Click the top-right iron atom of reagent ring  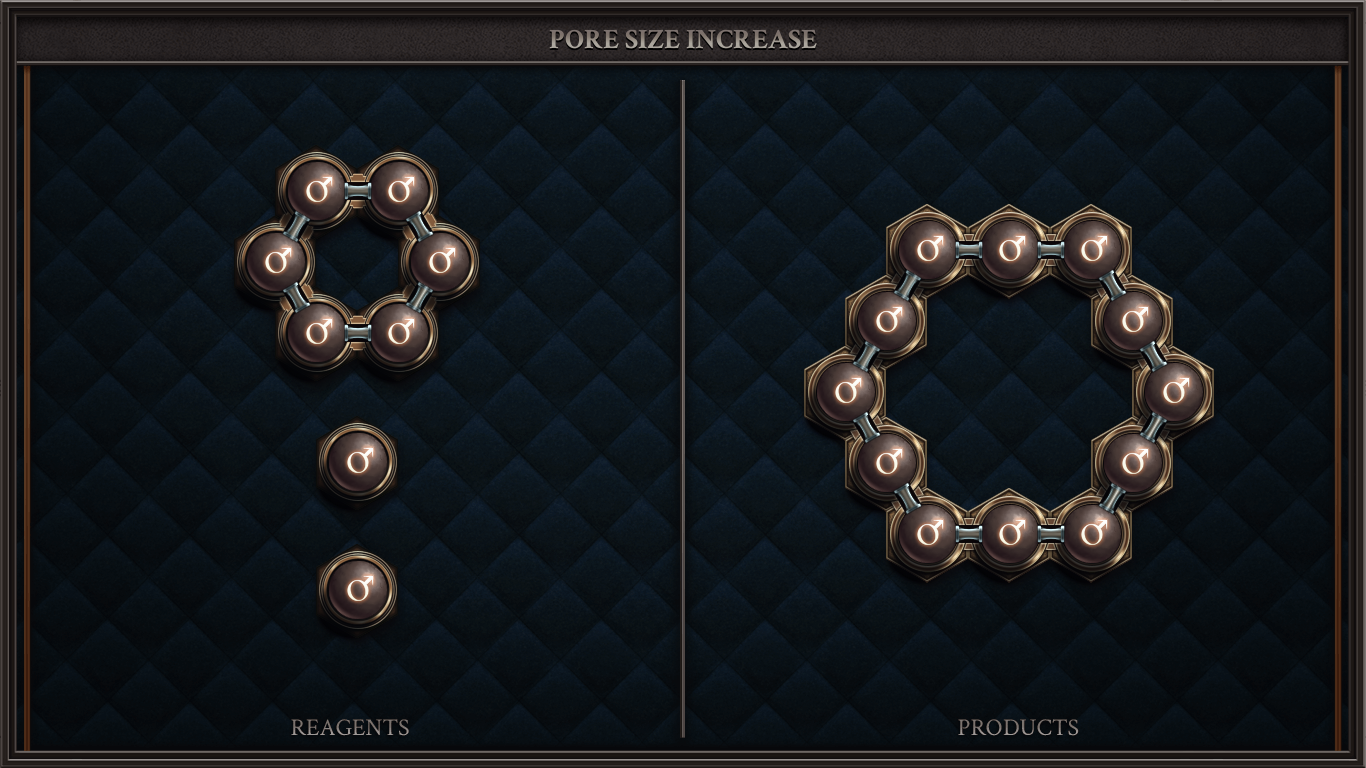(400, 190)
